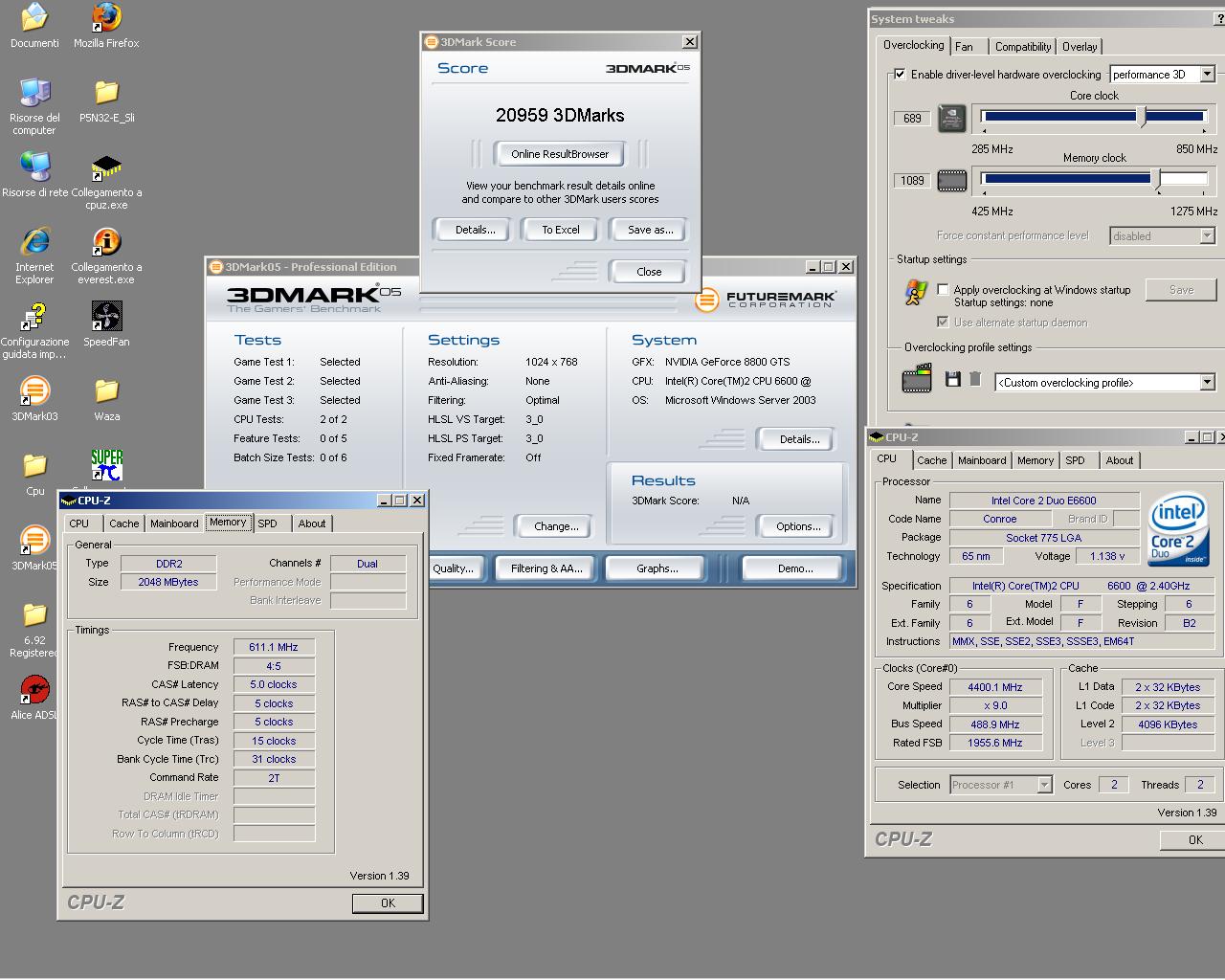Click Details... button under System section
This screenshot has height=980, width=1225.
coord(799,439)
